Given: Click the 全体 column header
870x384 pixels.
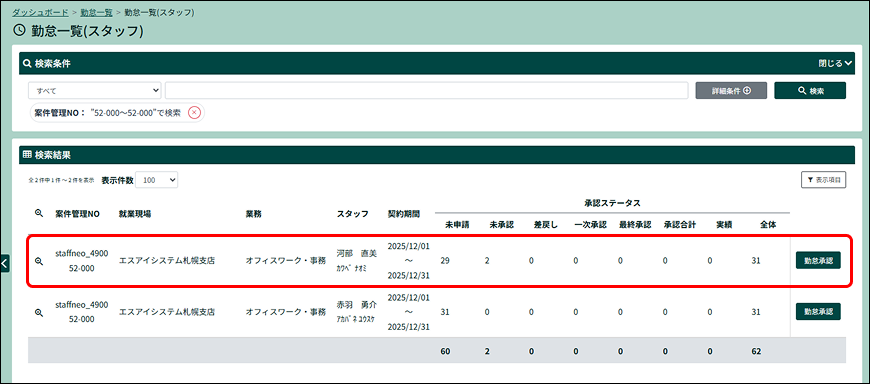Looking at the screenshot, I should point(768,225).
